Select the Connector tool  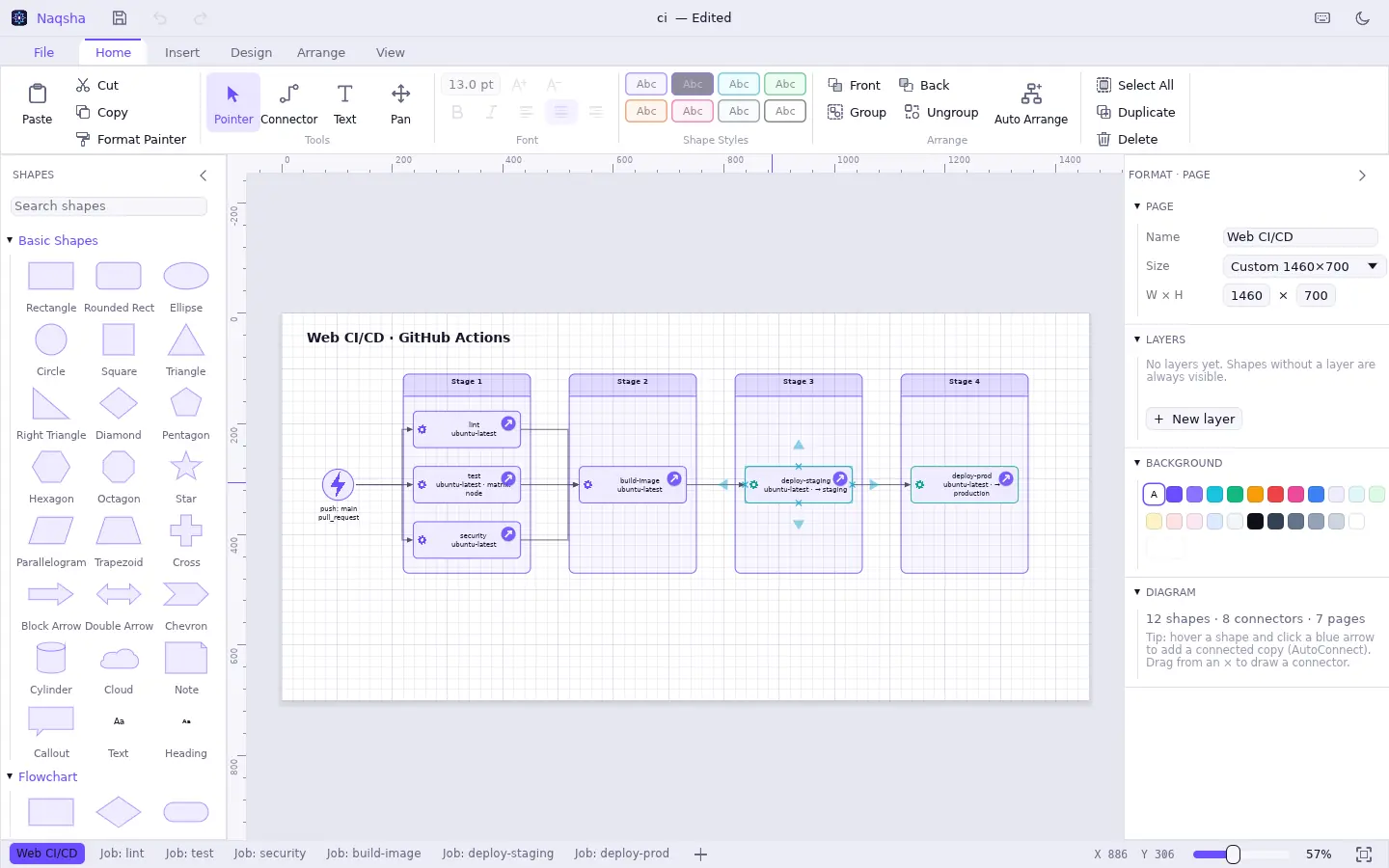point(289,102)
